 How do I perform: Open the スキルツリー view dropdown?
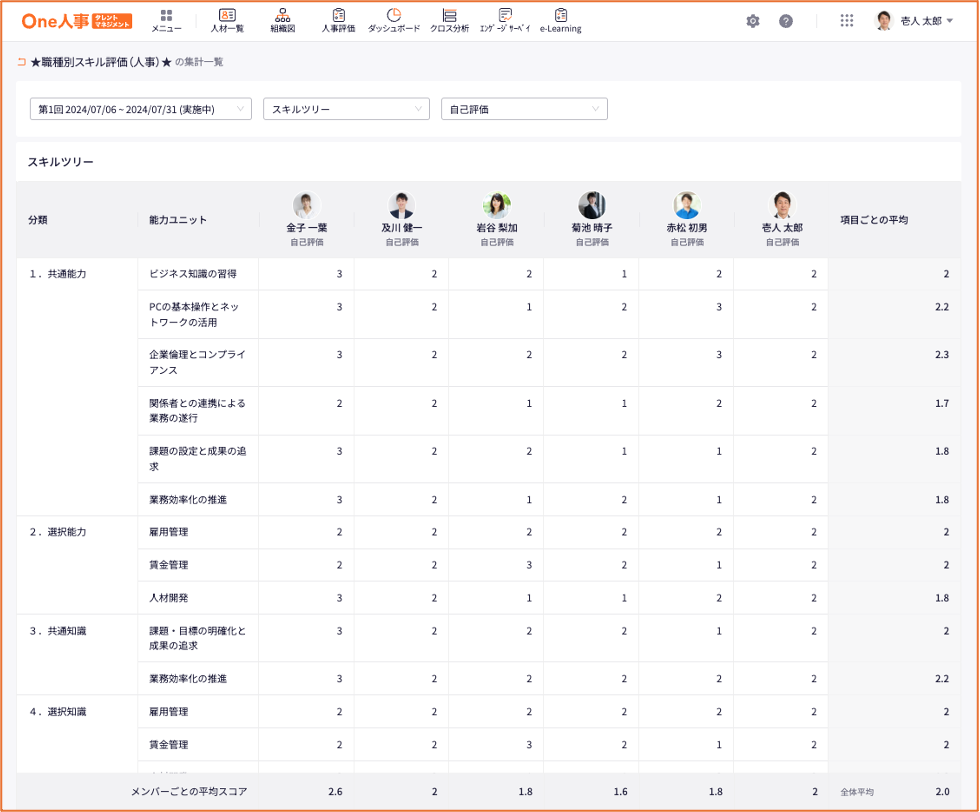tap(346, 109)
